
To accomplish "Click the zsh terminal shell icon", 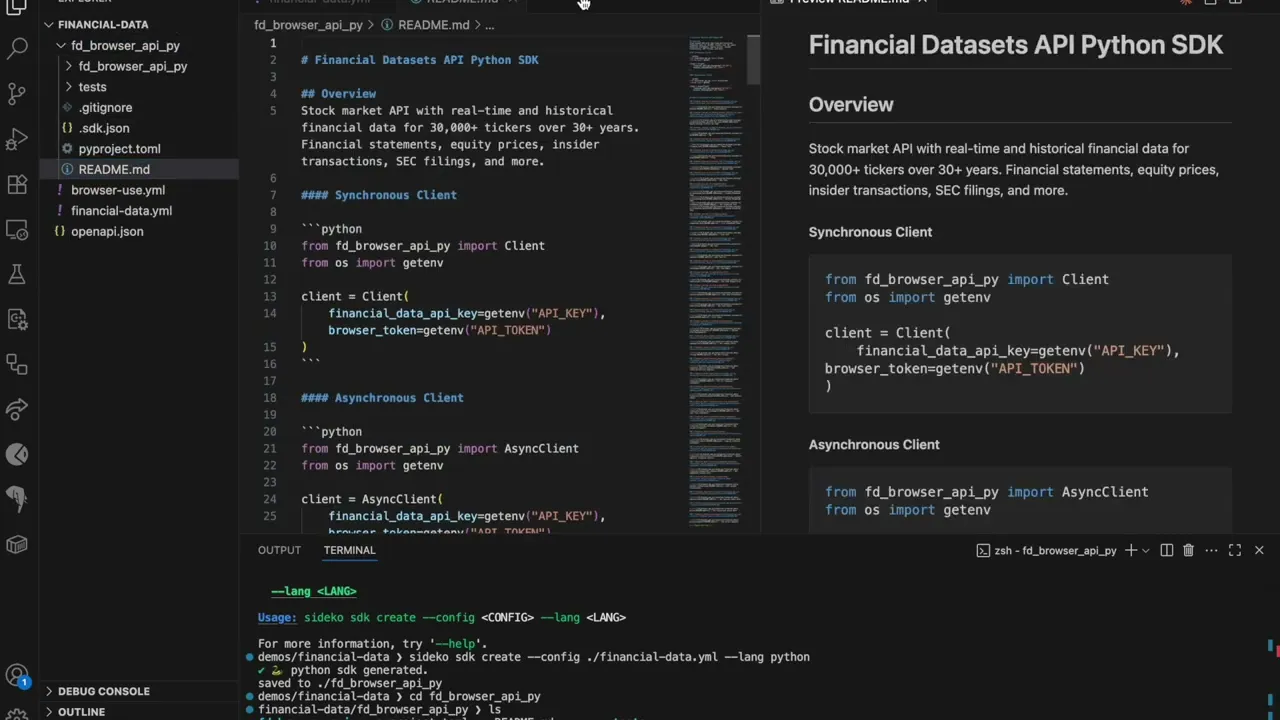I will coord(983,550).
